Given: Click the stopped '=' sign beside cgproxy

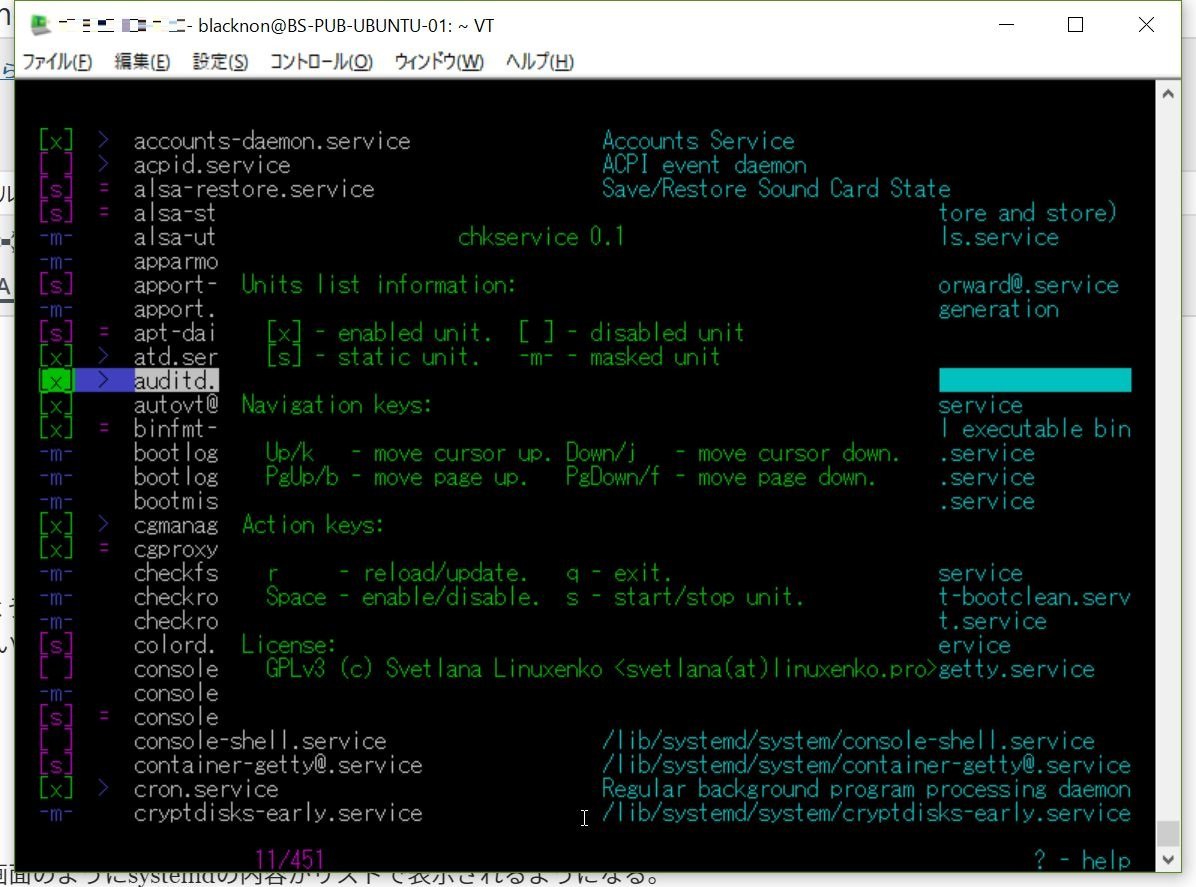Looking at the screenshot, I should (x=103, y=548).
